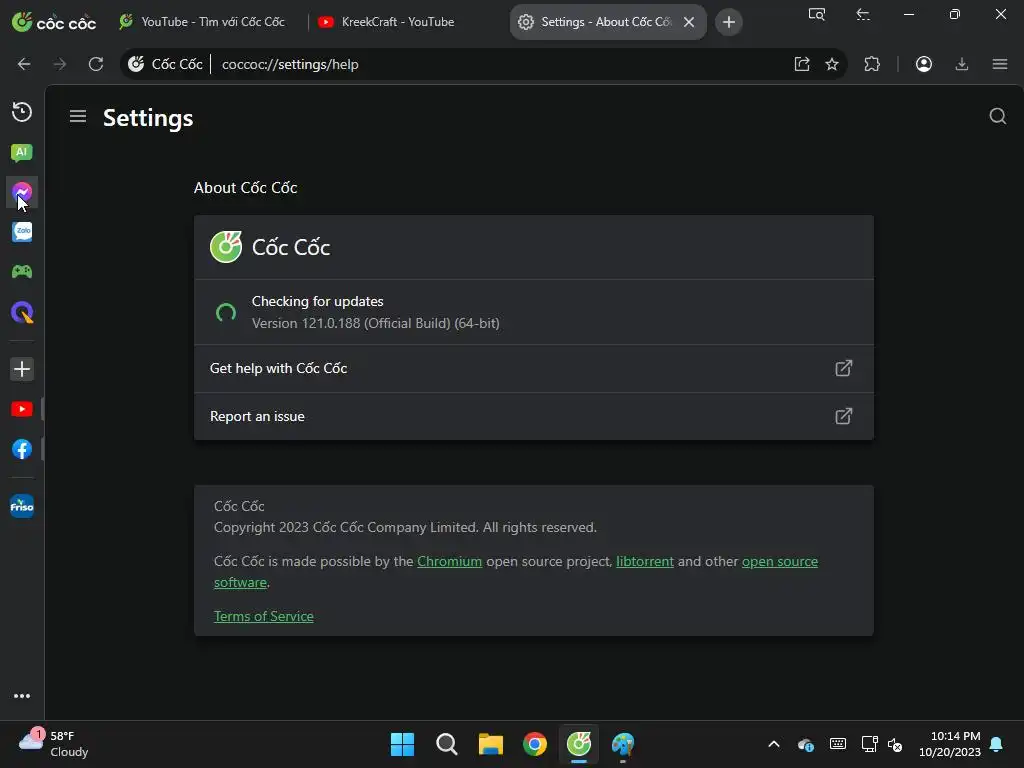Open Report an issue

click(534, 416)
